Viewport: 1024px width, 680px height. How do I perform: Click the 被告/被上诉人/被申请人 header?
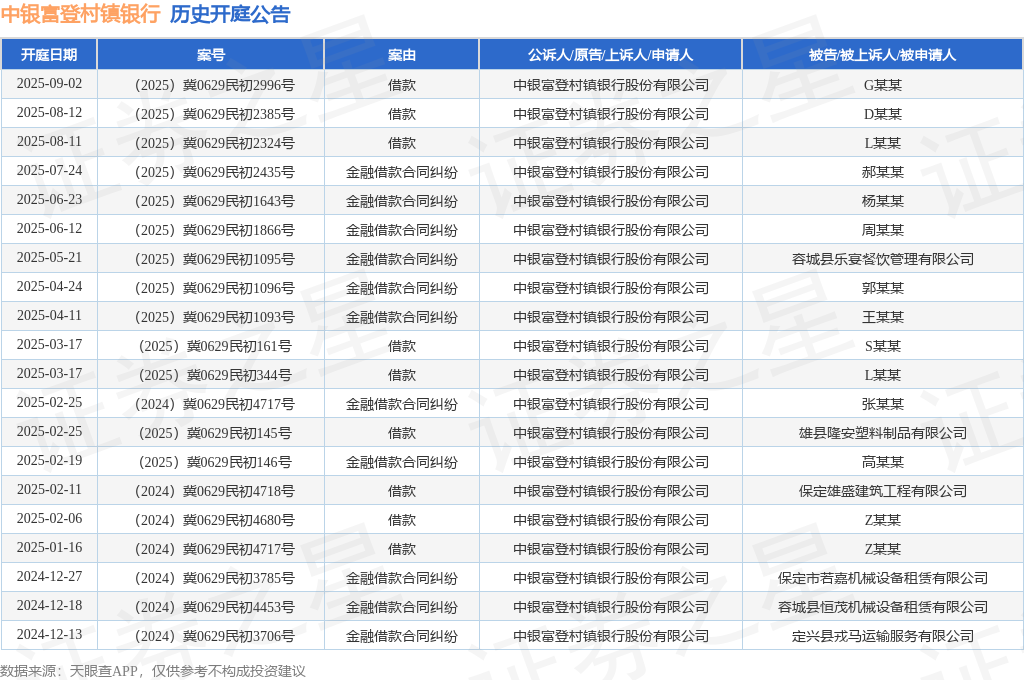pyautogui.click(x=882, y=55)
